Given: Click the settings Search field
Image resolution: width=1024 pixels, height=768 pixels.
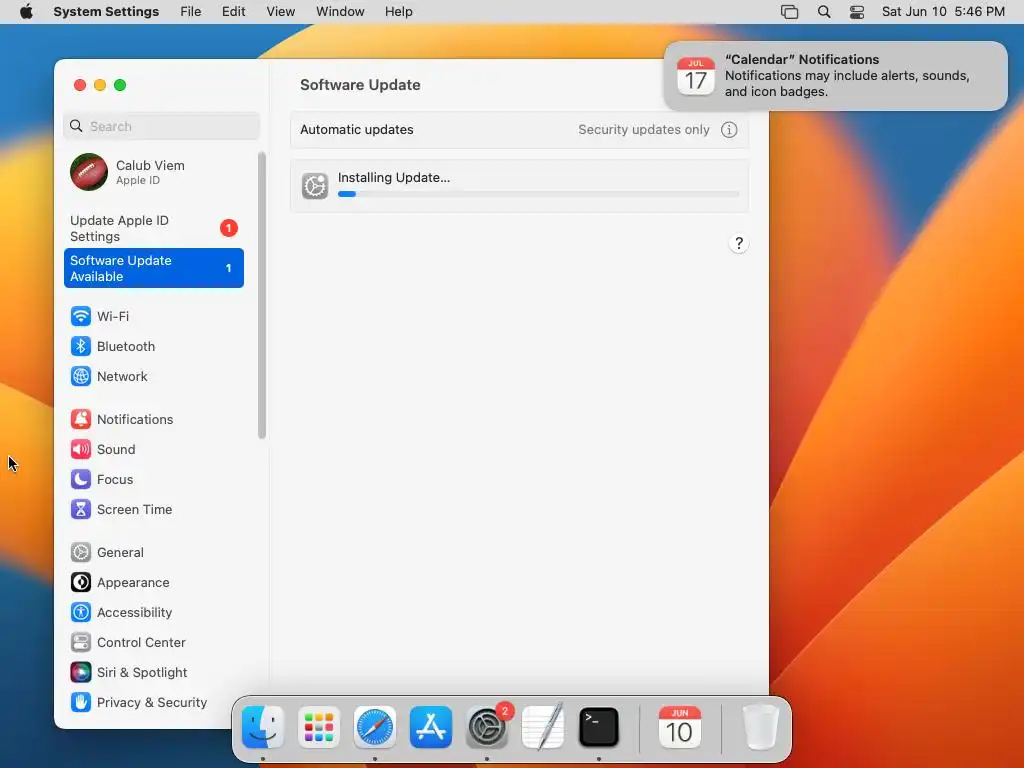Looking at the screenshot, I should (161, 126).
